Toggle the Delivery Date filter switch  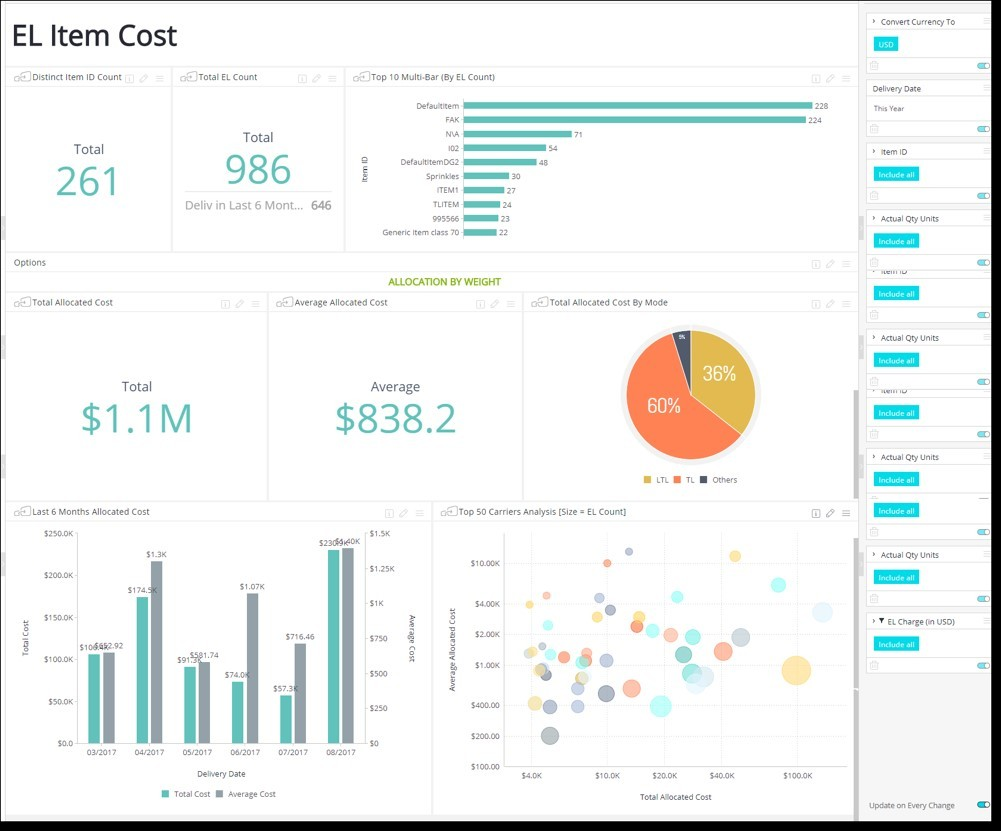(x=981, y=130)
